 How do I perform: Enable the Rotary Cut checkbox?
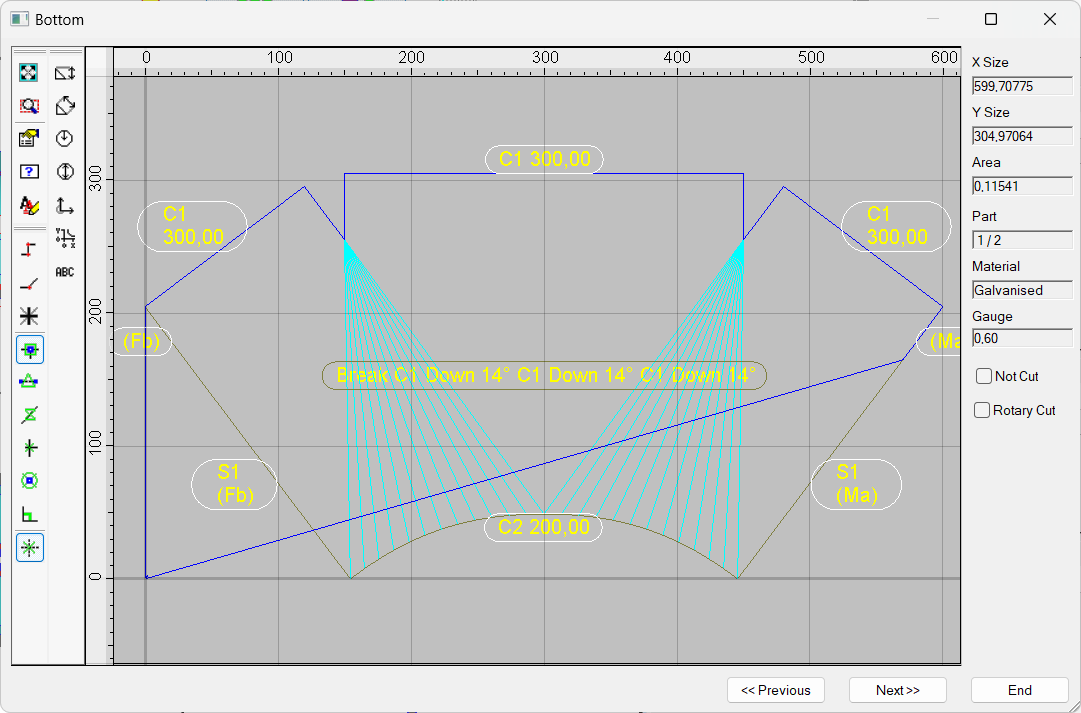click(x=982, y=410)
